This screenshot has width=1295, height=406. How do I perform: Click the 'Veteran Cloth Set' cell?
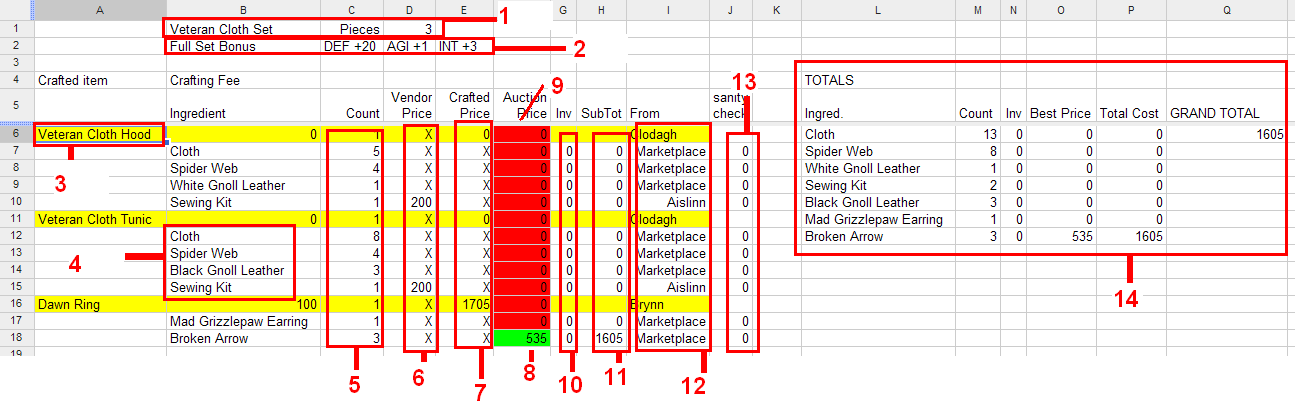pyautogui.click(x=244, y=29)
